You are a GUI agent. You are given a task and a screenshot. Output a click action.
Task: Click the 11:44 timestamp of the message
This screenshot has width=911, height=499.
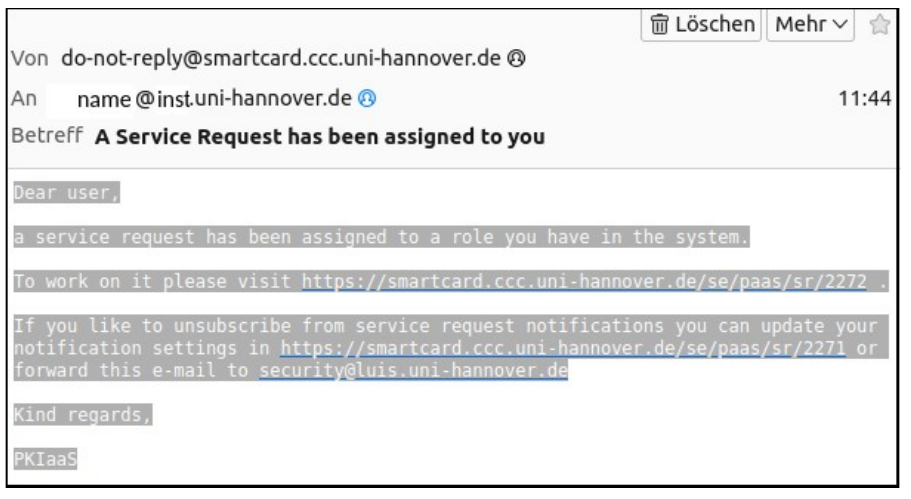pos(864,98)
